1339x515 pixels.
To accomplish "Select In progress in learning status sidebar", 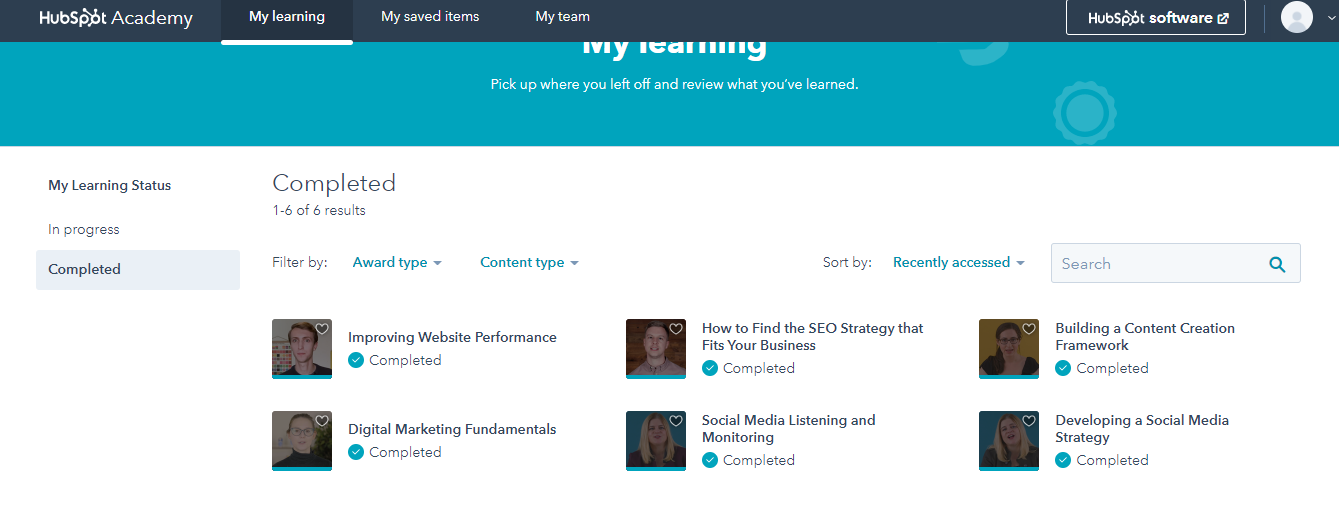I will [x=84, y=229].
